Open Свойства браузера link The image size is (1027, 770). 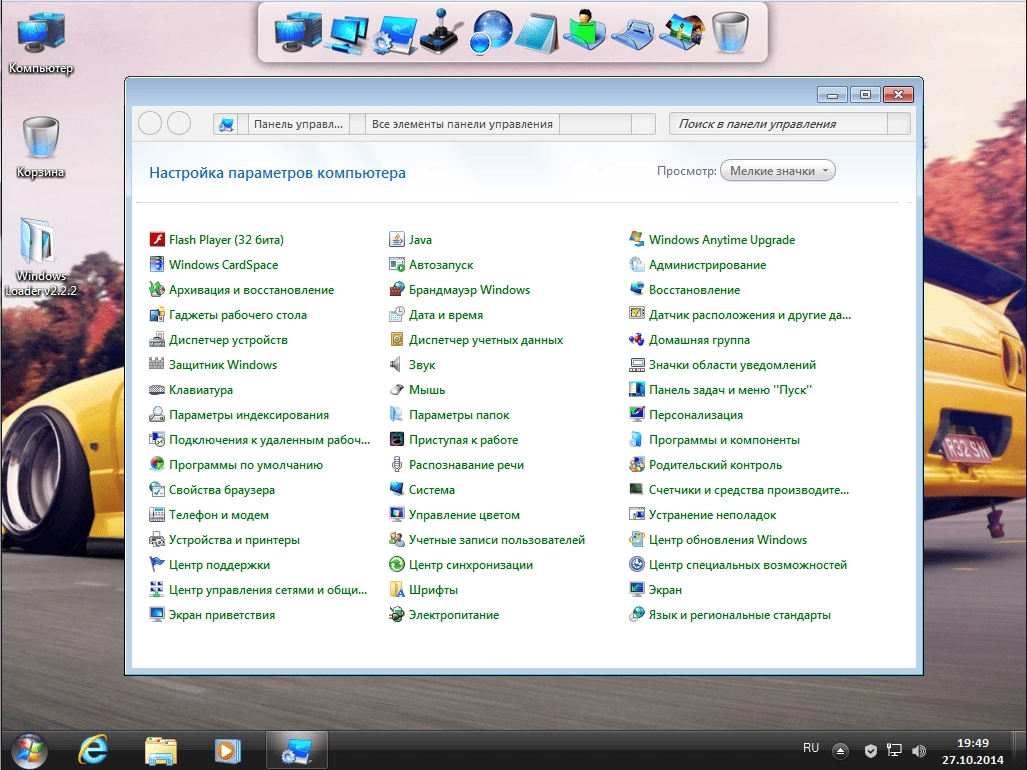tap(222, 490)
